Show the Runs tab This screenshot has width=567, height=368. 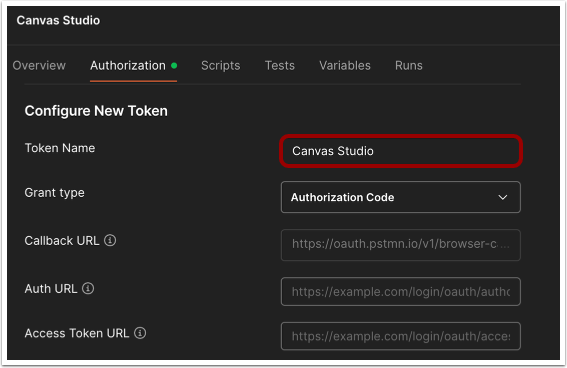[x=409, y=65]
